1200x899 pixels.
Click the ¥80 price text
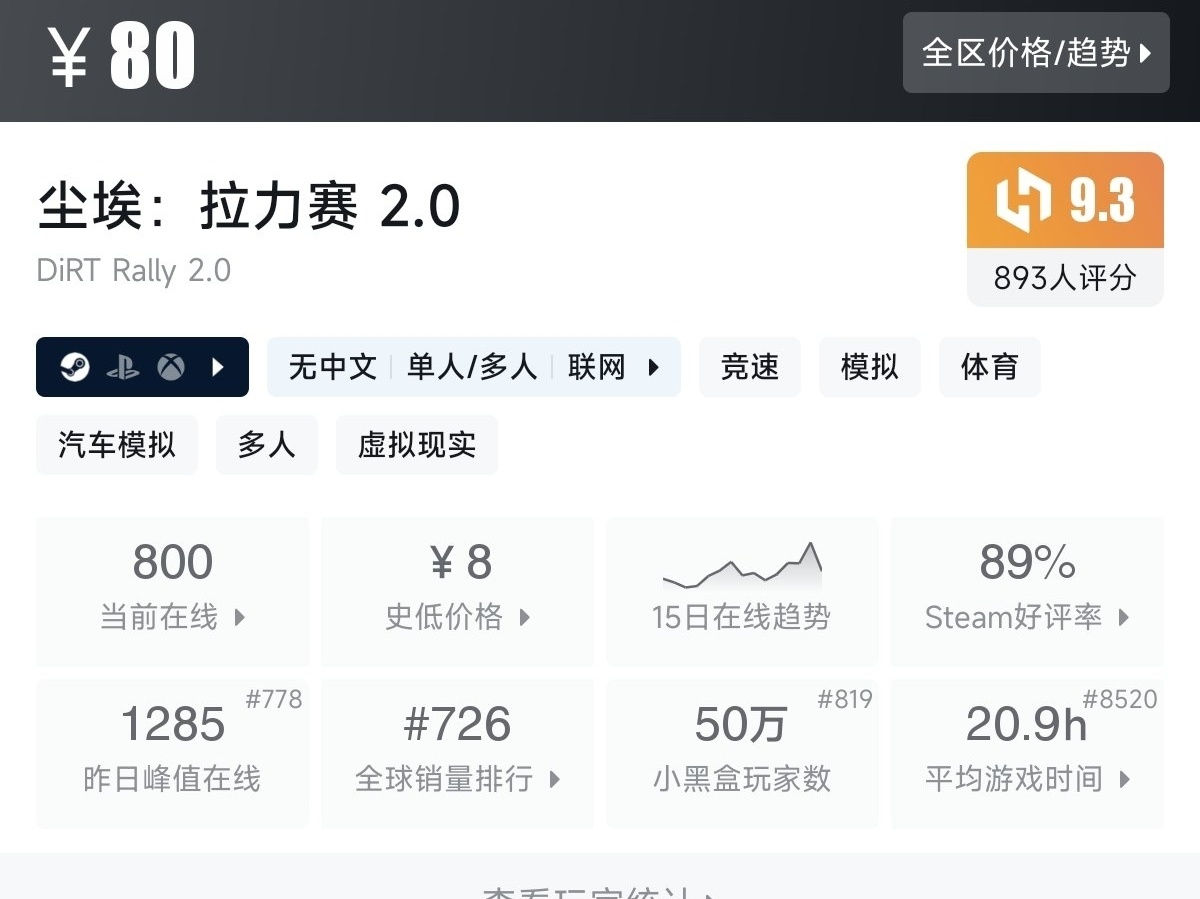(121, 57)
